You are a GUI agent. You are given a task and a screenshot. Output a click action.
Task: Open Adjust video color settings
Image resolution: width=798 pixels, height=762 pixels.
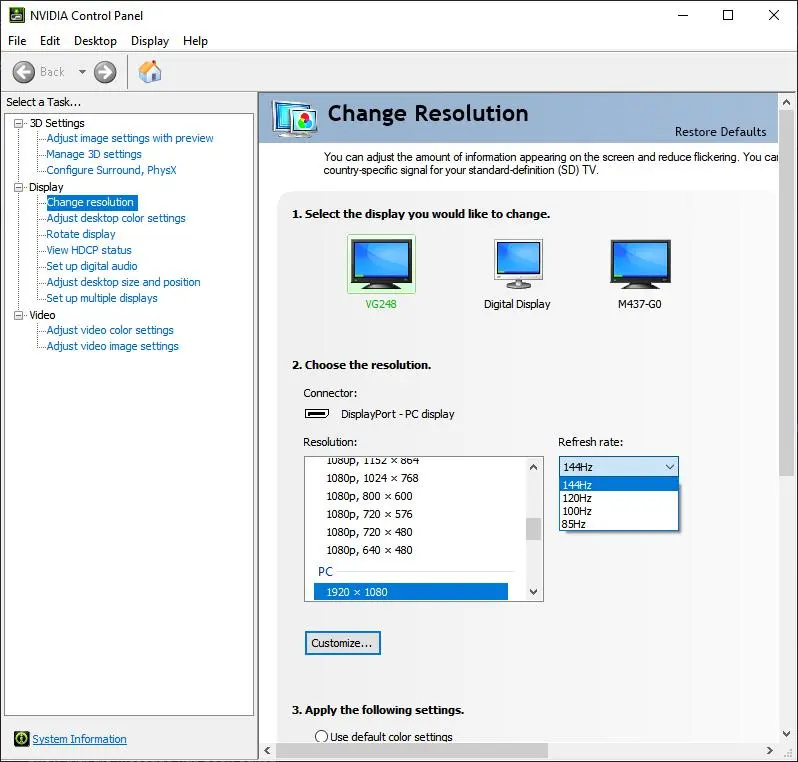[110, 330]
